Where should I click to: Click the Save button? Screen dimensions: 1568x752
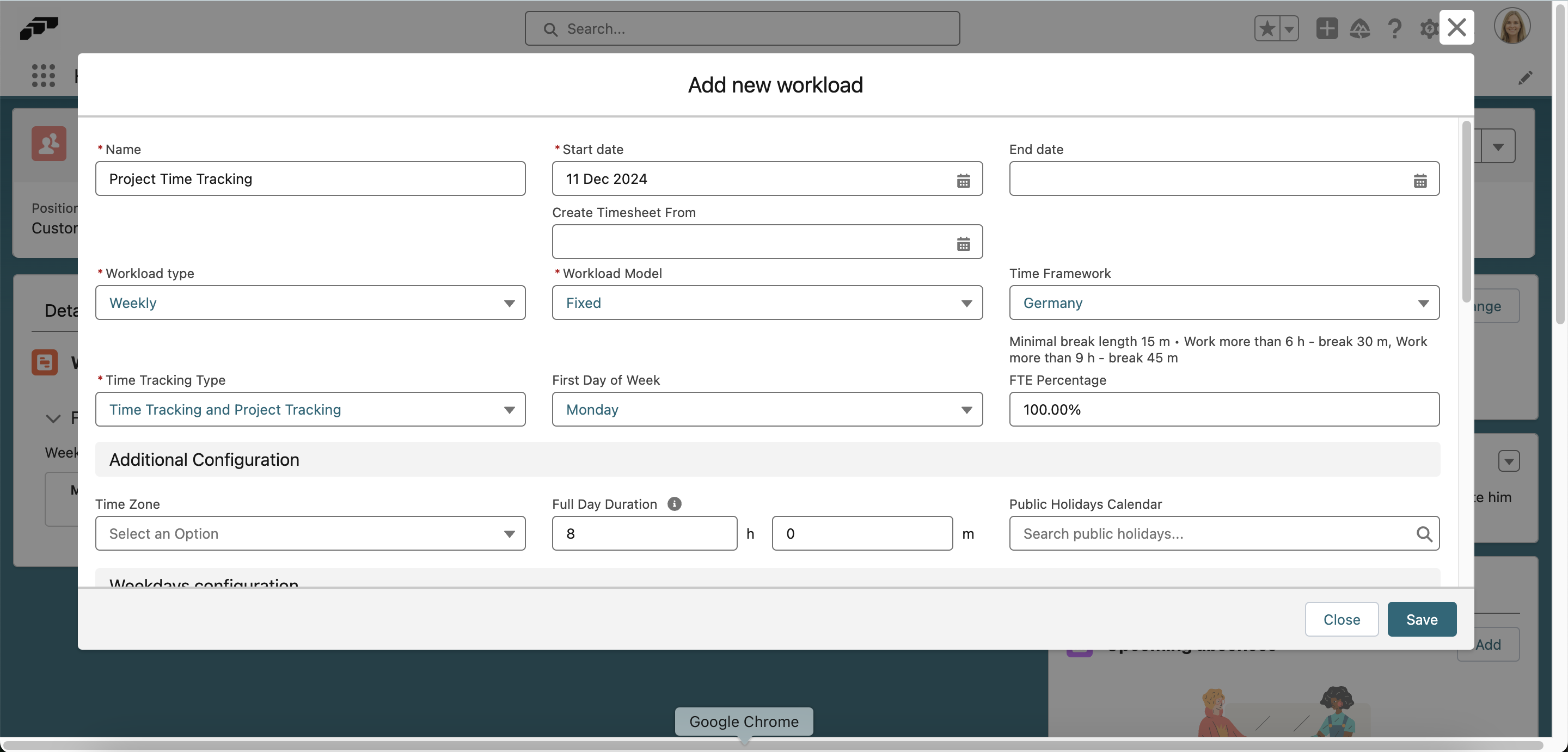pos(1422,619)
